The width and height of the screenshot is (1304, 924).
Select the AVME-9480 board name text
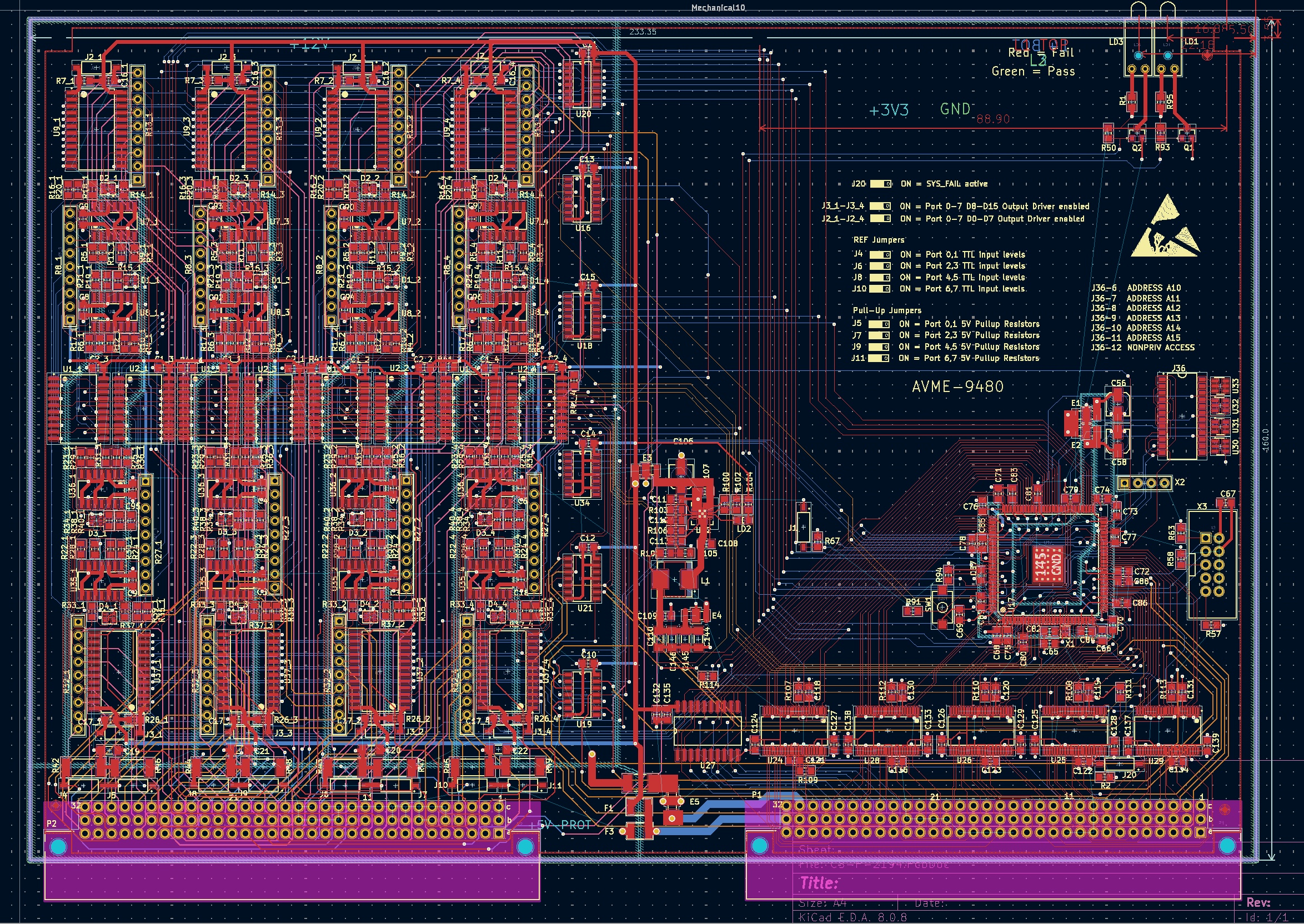(957, 387)
